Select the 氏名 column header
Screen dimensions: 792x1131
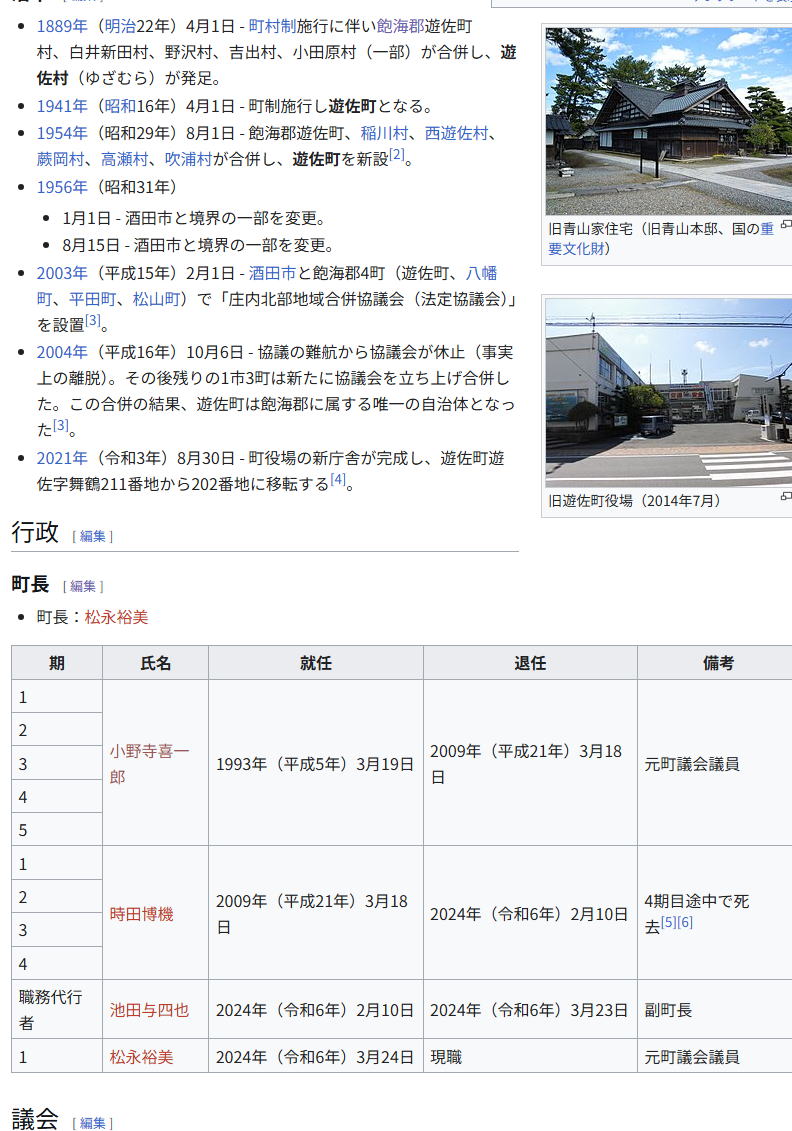156,663
